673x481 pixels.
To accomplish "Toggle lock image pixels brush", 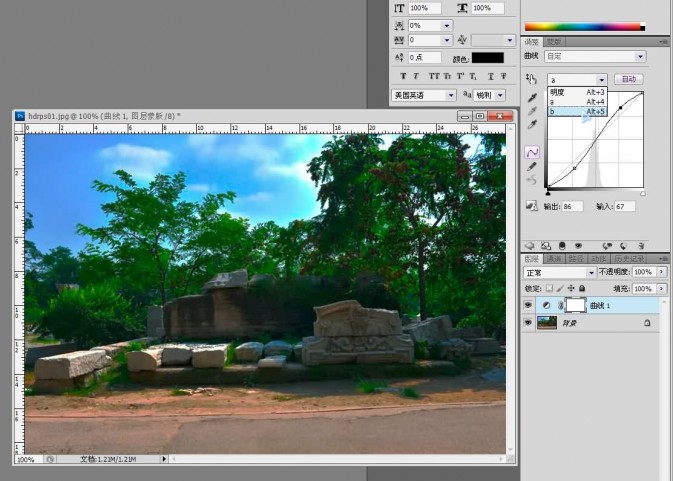I will click(x=560, y=288).
